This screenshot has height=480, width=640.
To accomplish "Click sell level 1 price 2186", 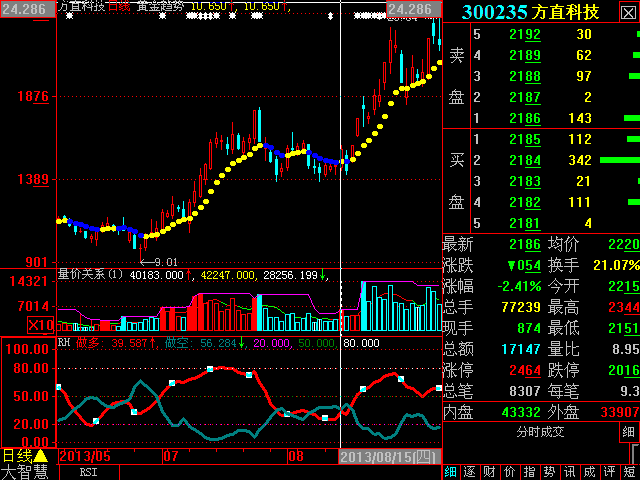I will coord(525,118).
